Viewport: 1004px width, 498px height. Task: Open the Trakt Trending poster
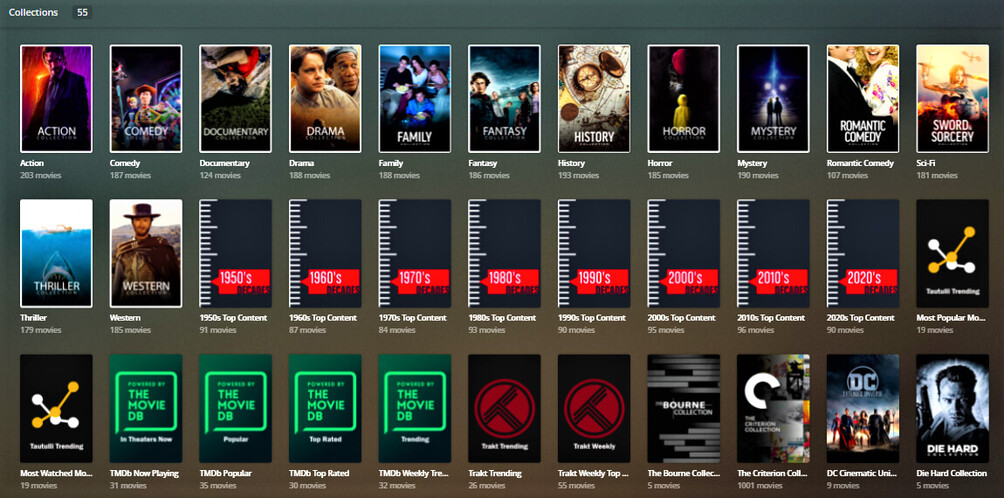click(505, 408)
